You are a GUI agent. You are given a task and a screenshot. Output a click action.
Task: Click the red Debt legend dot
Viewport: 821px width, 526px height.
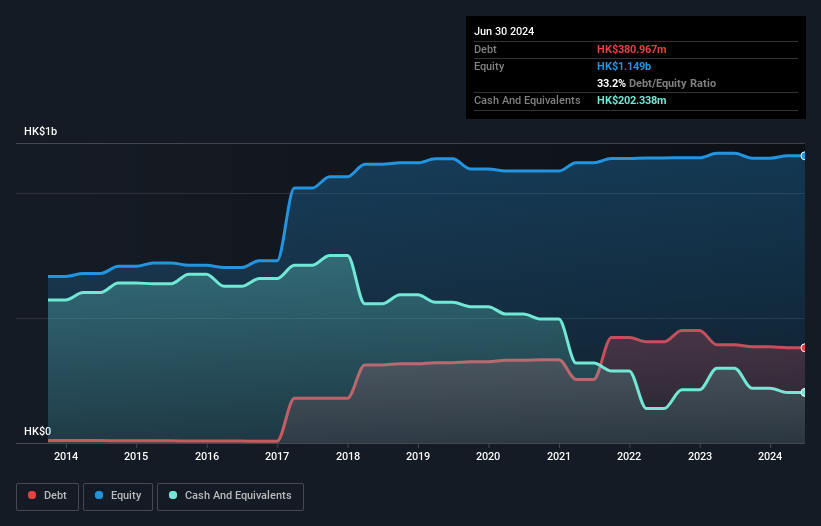tap(32, 495)
